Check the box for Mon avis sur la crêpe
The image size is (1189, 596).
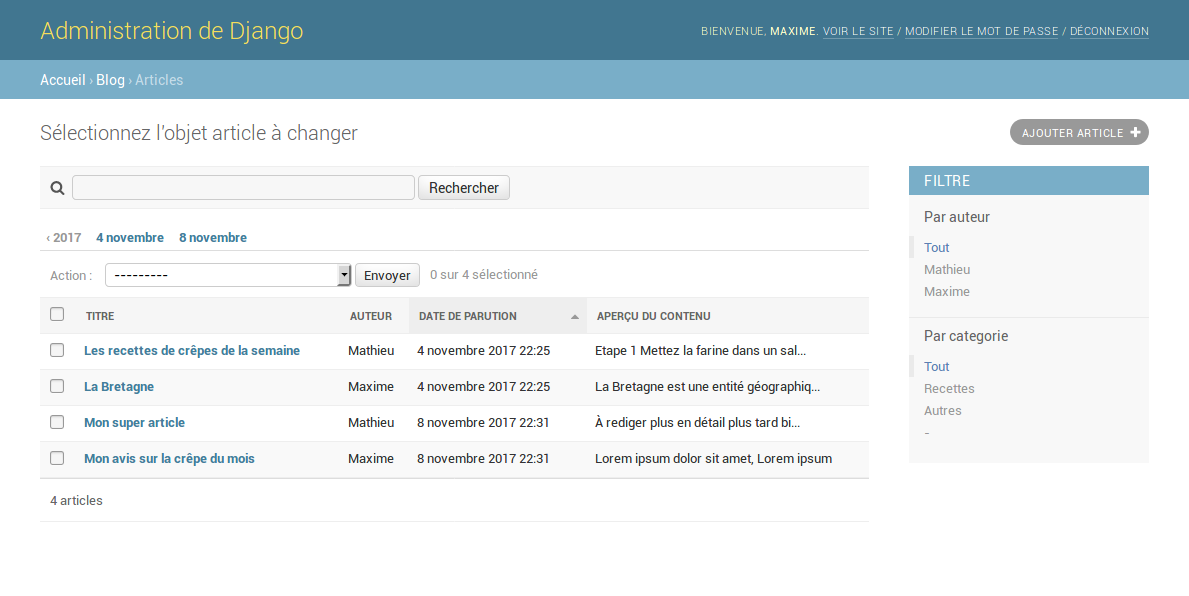click(57, 458)
